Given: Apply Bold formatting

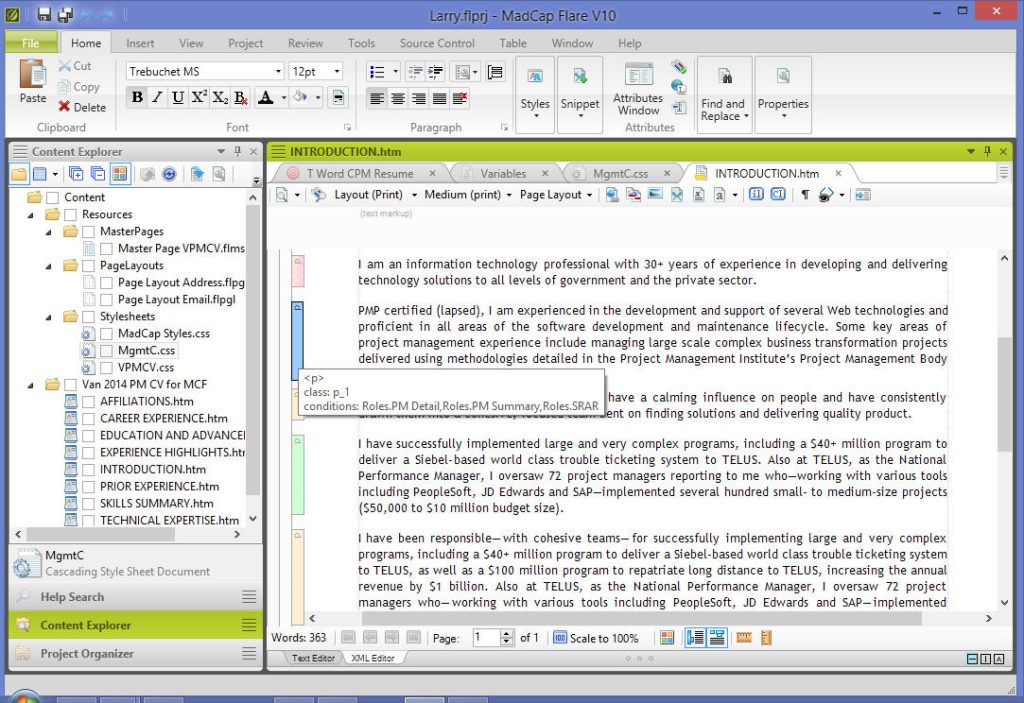Looking at the screenshot, I should (137, 97).
